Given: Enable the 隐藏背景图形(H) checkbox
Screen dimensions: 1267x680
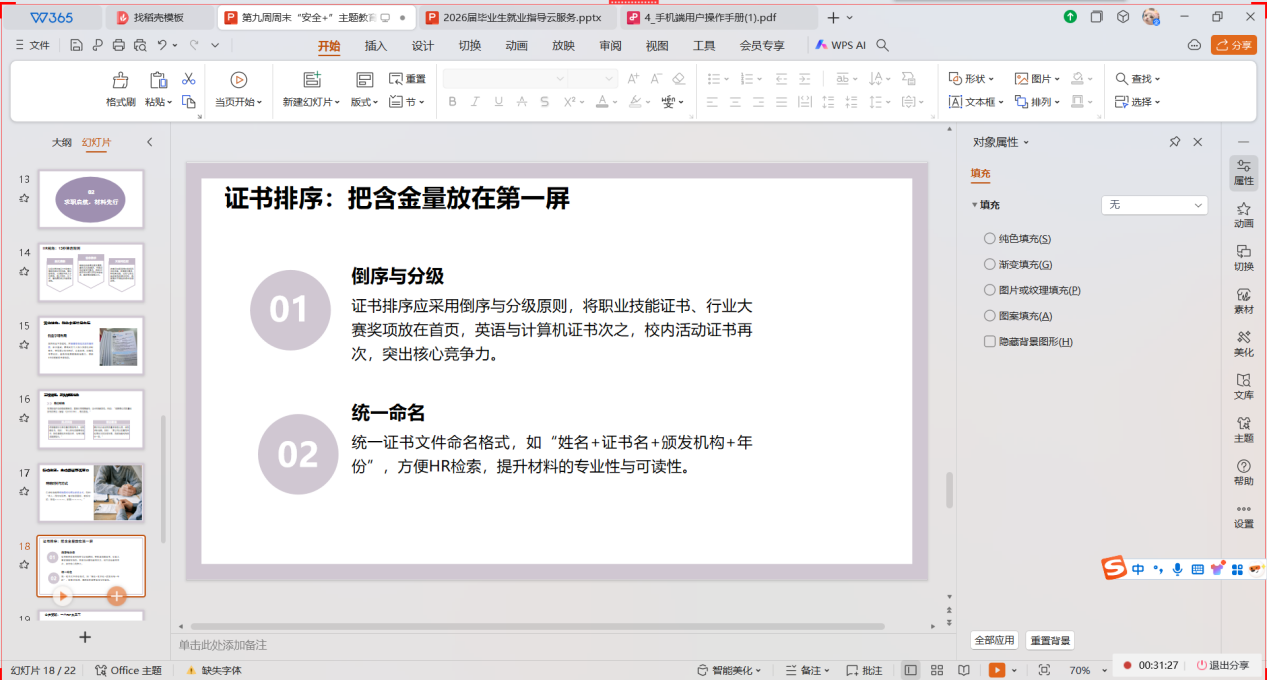Looking at the screenshot, I should pos(990,342).
